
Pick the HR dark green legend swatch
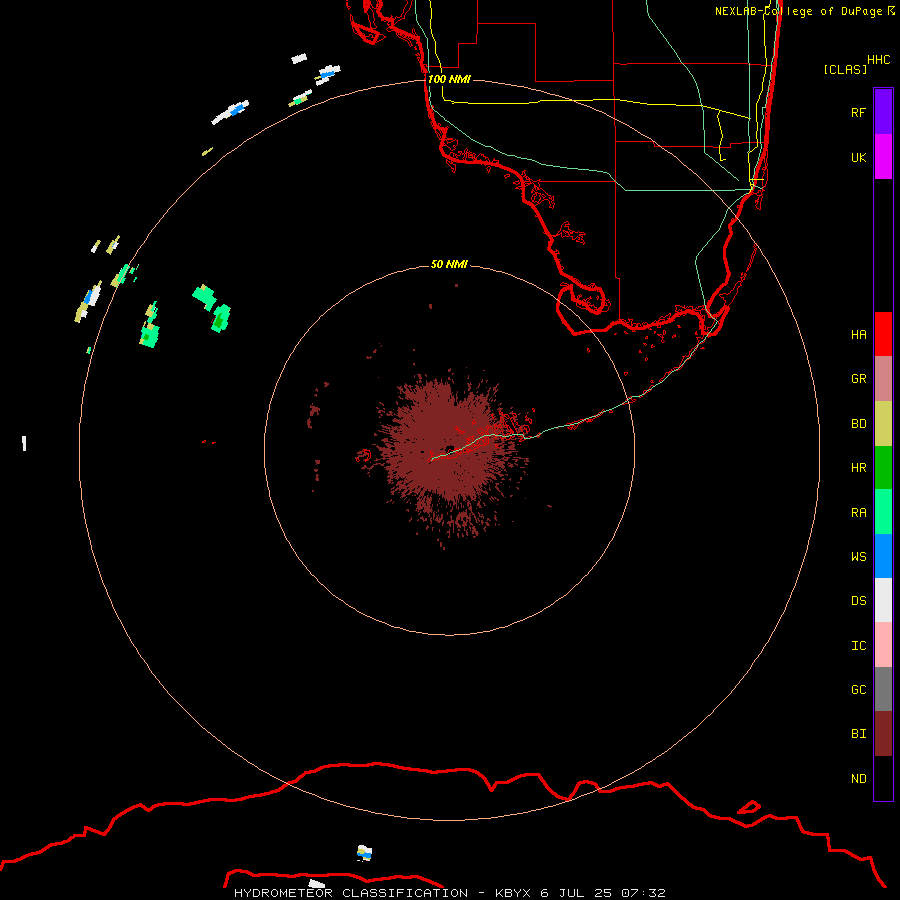tap(883, 468)
